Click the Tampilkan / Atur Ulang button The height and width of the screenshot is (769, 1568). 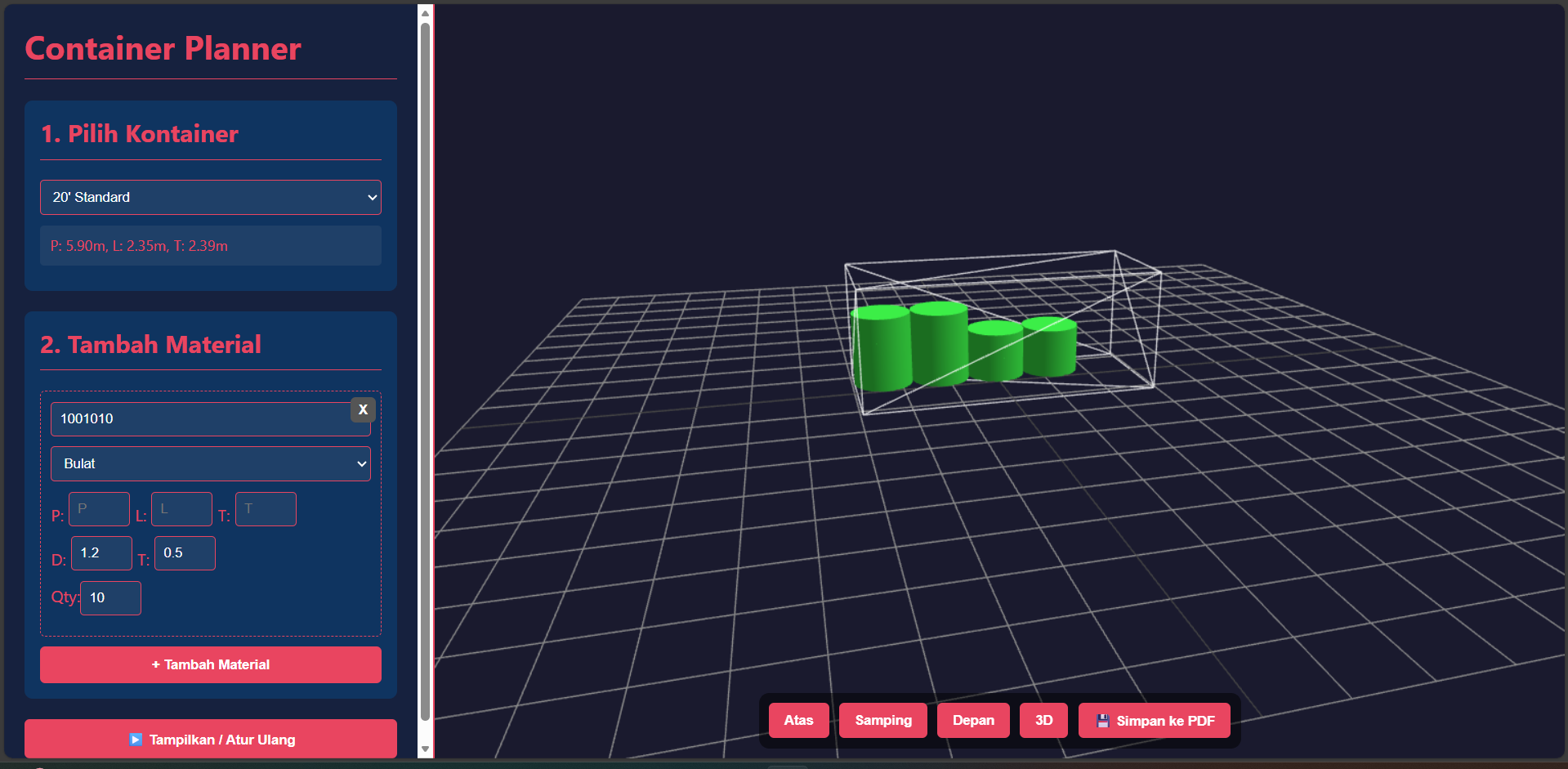point(210,739)
